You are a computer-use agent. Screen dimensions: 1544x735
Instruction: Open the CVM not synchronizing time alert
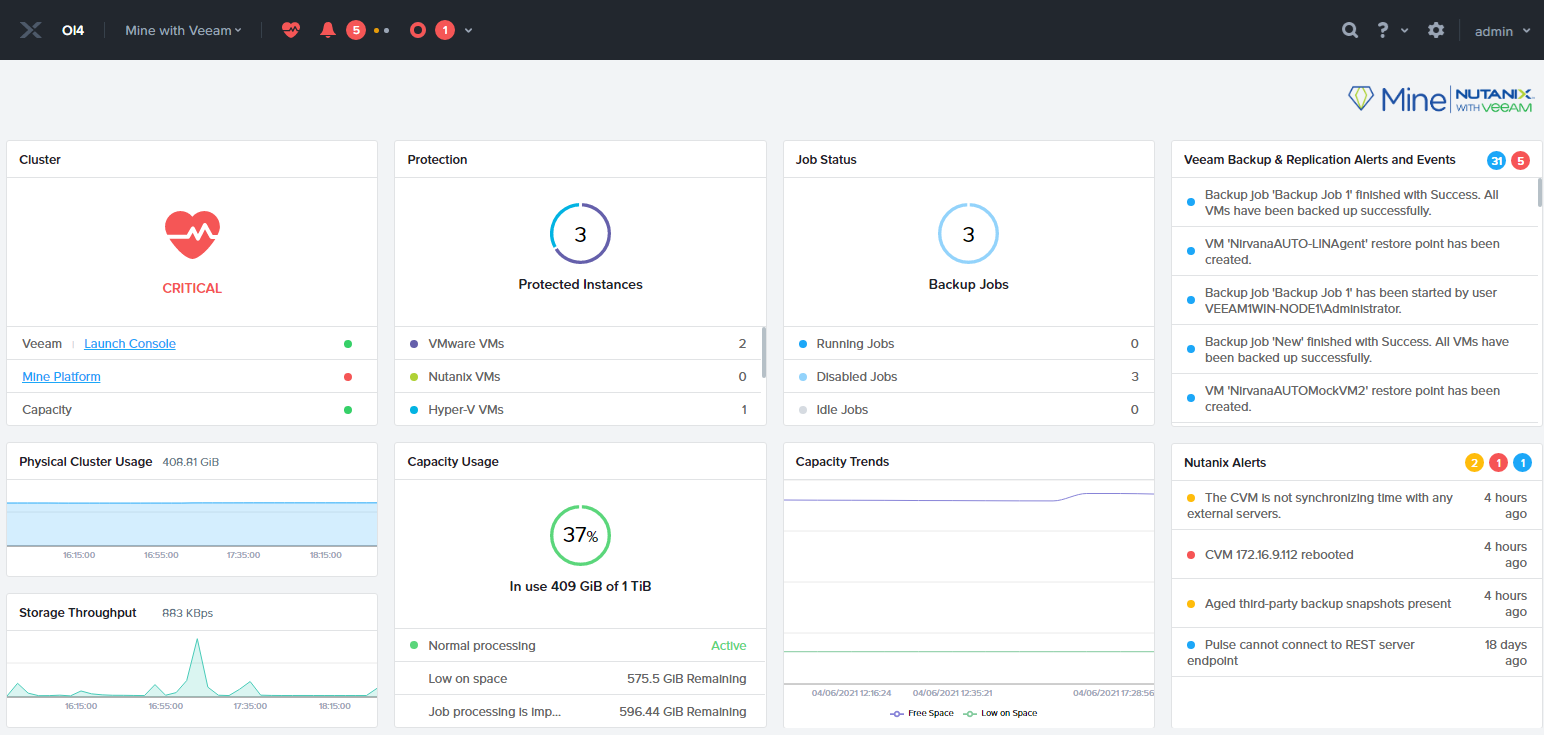pyautogui.click(x=1356, y=506)
